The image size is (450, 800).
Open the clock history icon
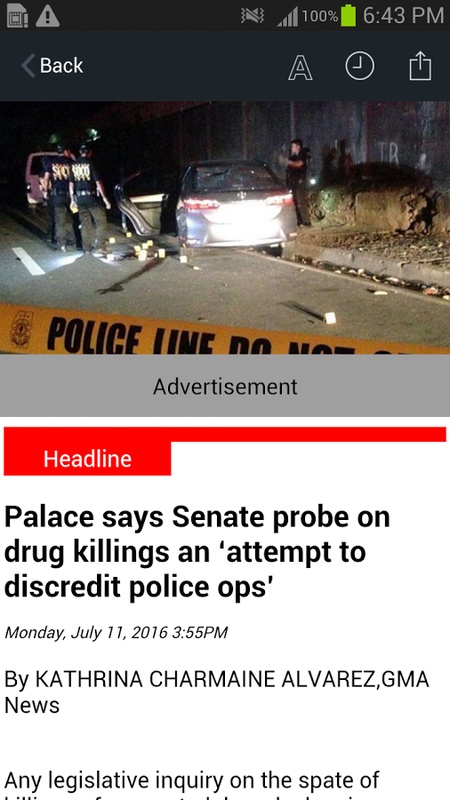click(x=360, y=66)
